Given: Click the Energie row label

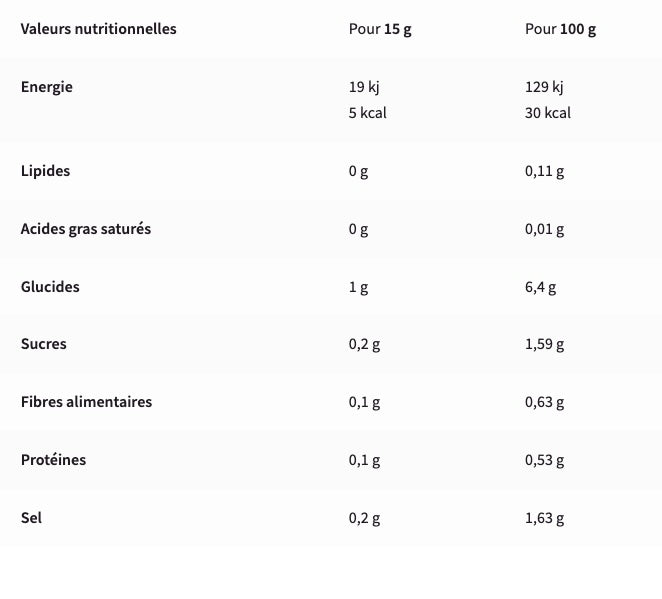Looking at the screenshot, I should (47, 87).
